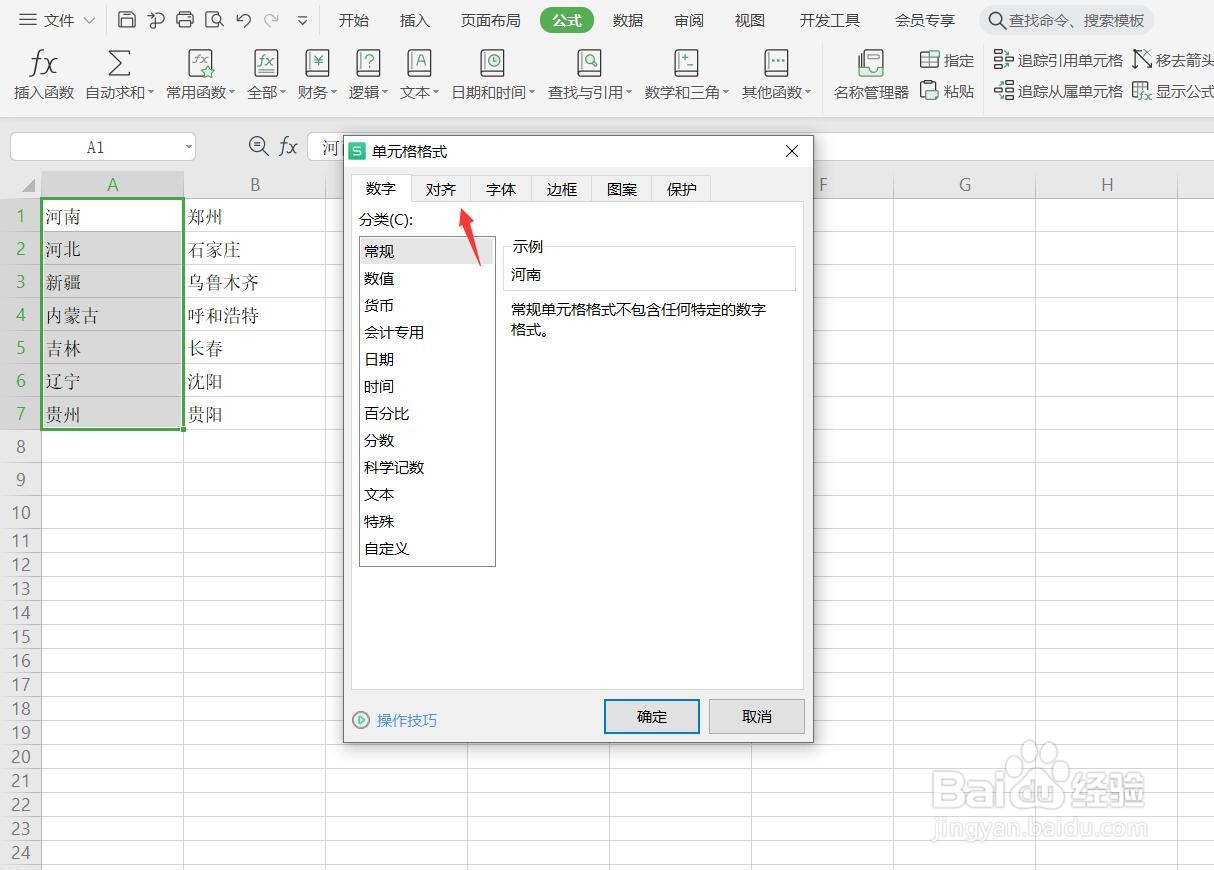Select 货币 in the category list
The width and height of the screenshot is (1214, 870).
pos(379,305)
